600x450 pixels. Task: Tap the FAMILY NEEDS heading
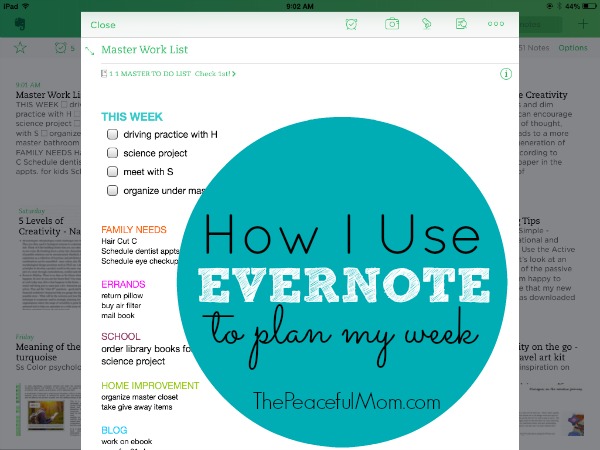(x=134, y=230)
